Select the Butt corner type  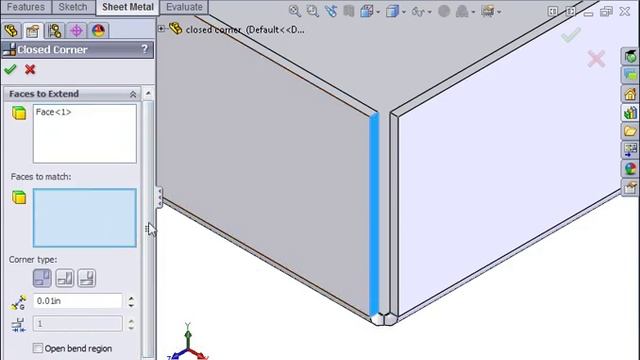point(42,278)
